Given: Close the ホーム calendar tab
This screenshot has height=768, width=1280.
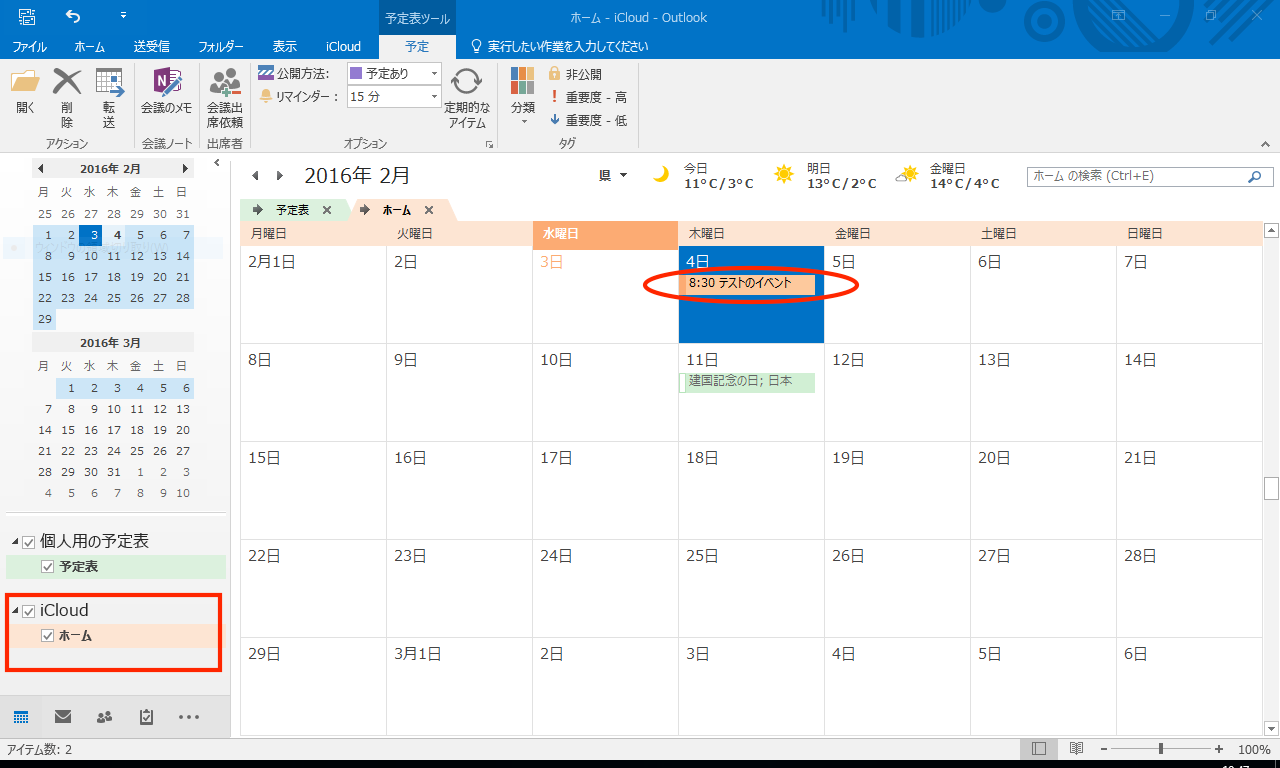Looking at the screenshot, I should click(429, 210).
